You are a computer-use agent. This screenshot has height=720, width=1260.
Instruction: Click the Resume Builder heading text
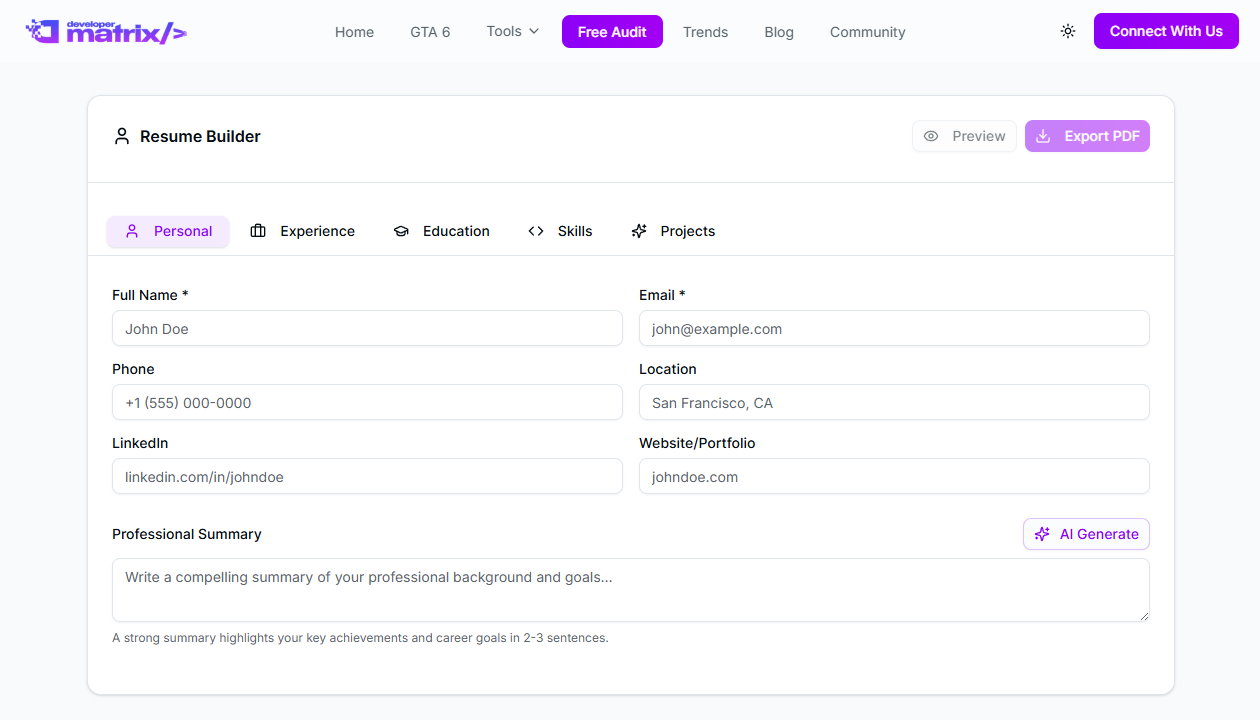click(200, 136)
